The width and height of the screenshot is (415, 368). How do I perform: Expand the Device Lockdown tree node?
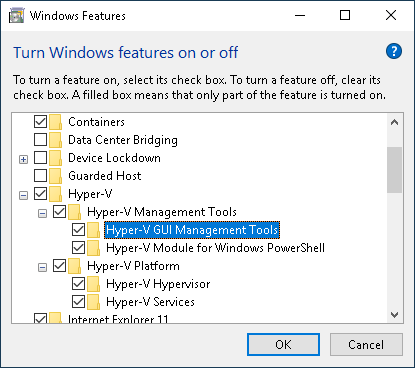coord(23,160)
